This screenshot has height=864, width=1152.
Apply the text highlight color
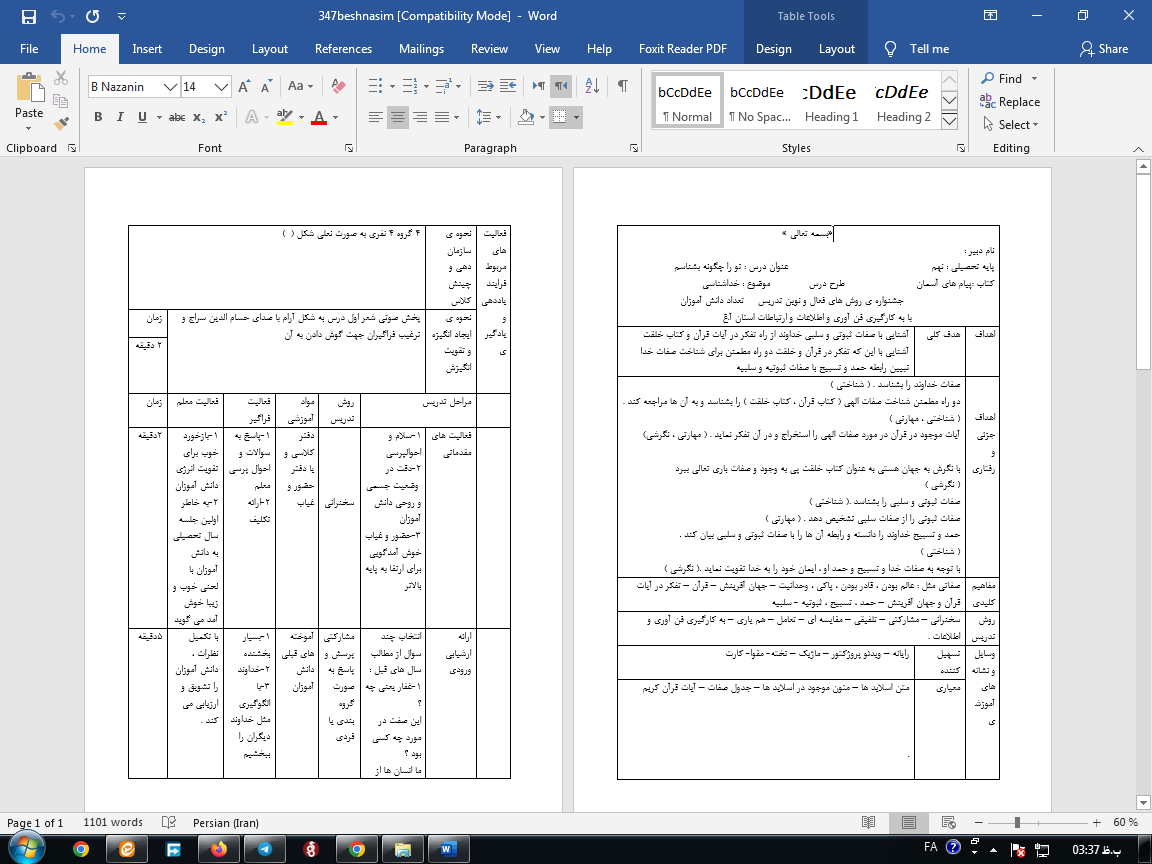click(285, 117)
